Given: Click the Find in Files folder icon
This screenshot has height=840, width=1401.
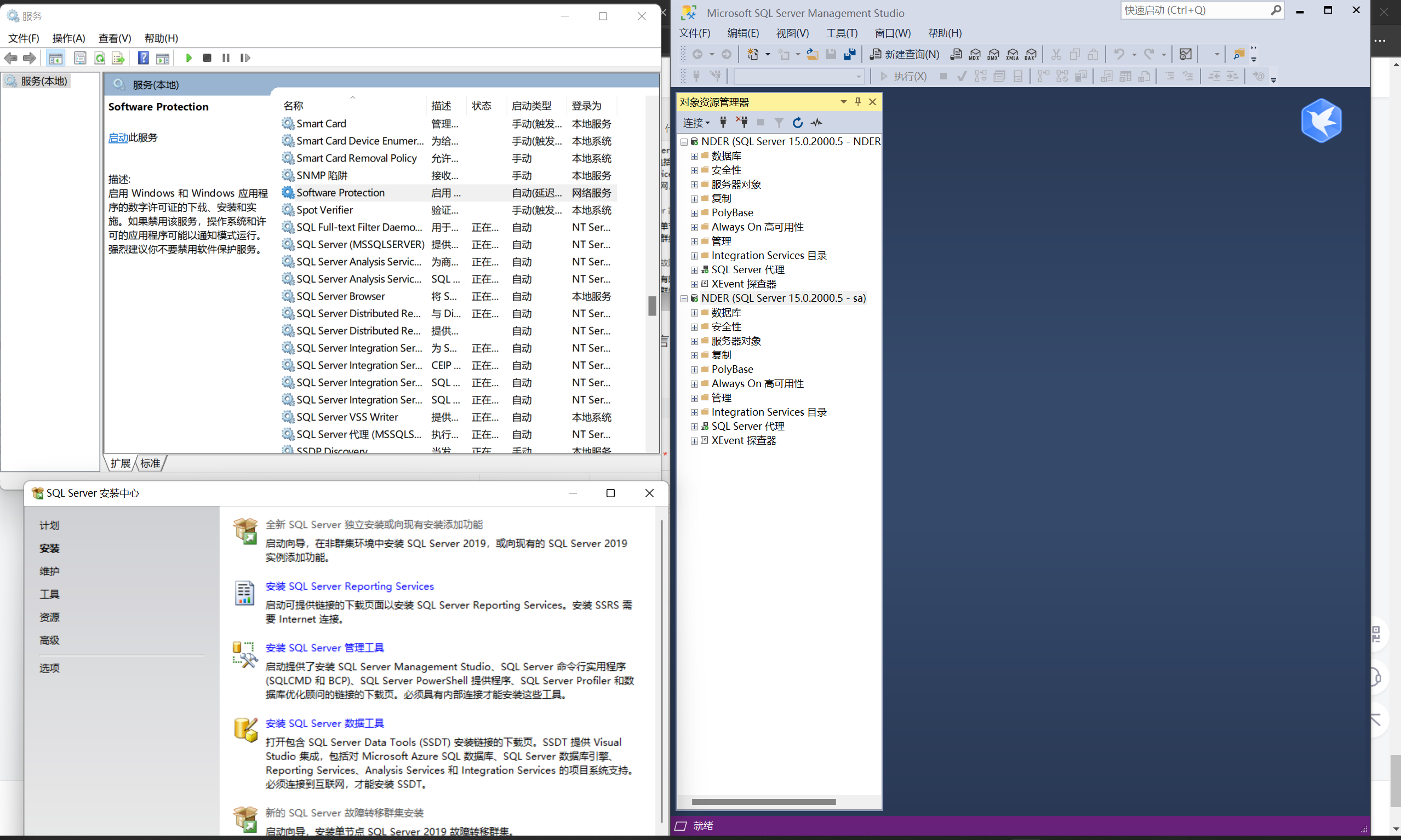Looking at the screenshot, I should tap(1238, 54).
